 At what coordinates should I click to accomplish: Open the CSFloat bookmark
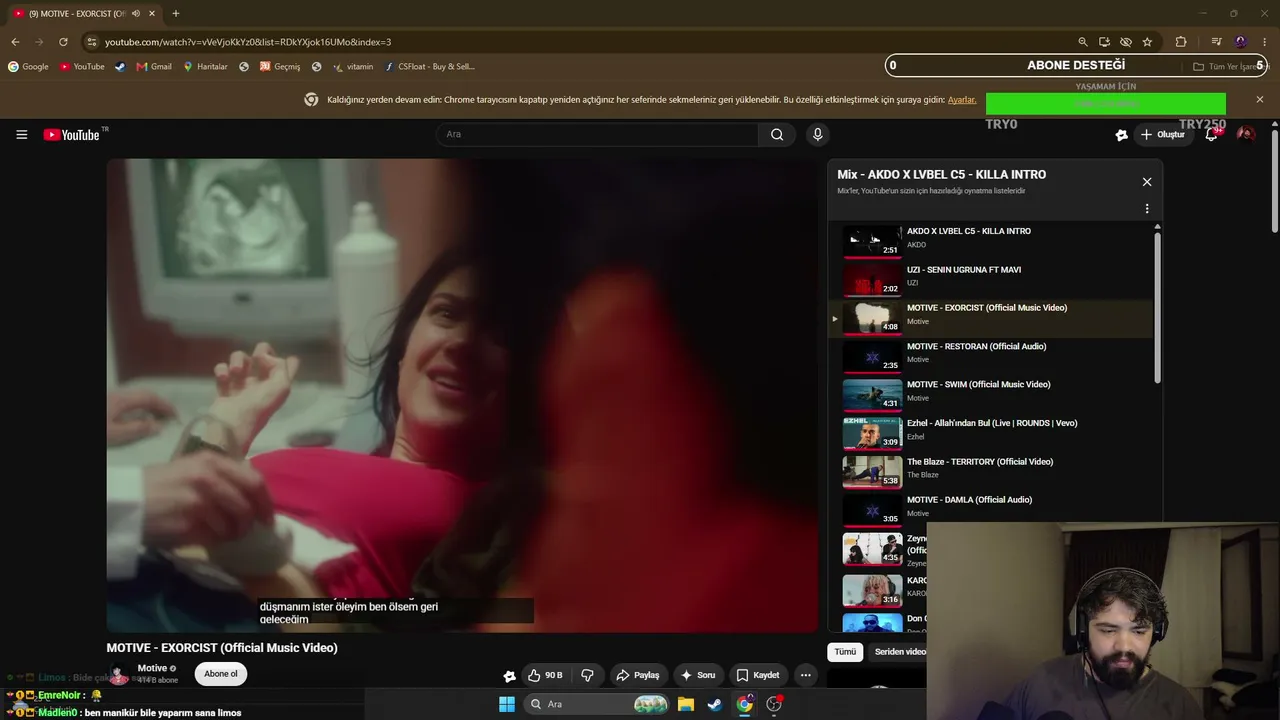pos(429,67)
